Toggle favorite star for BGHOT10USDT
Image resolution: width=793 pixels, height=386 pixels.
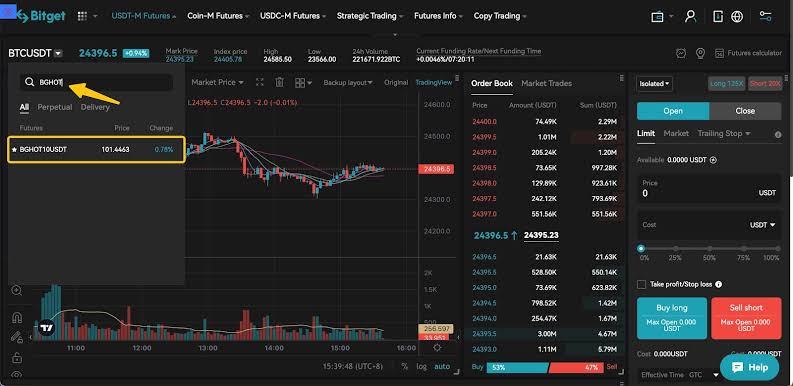click(x=14, y=150)
